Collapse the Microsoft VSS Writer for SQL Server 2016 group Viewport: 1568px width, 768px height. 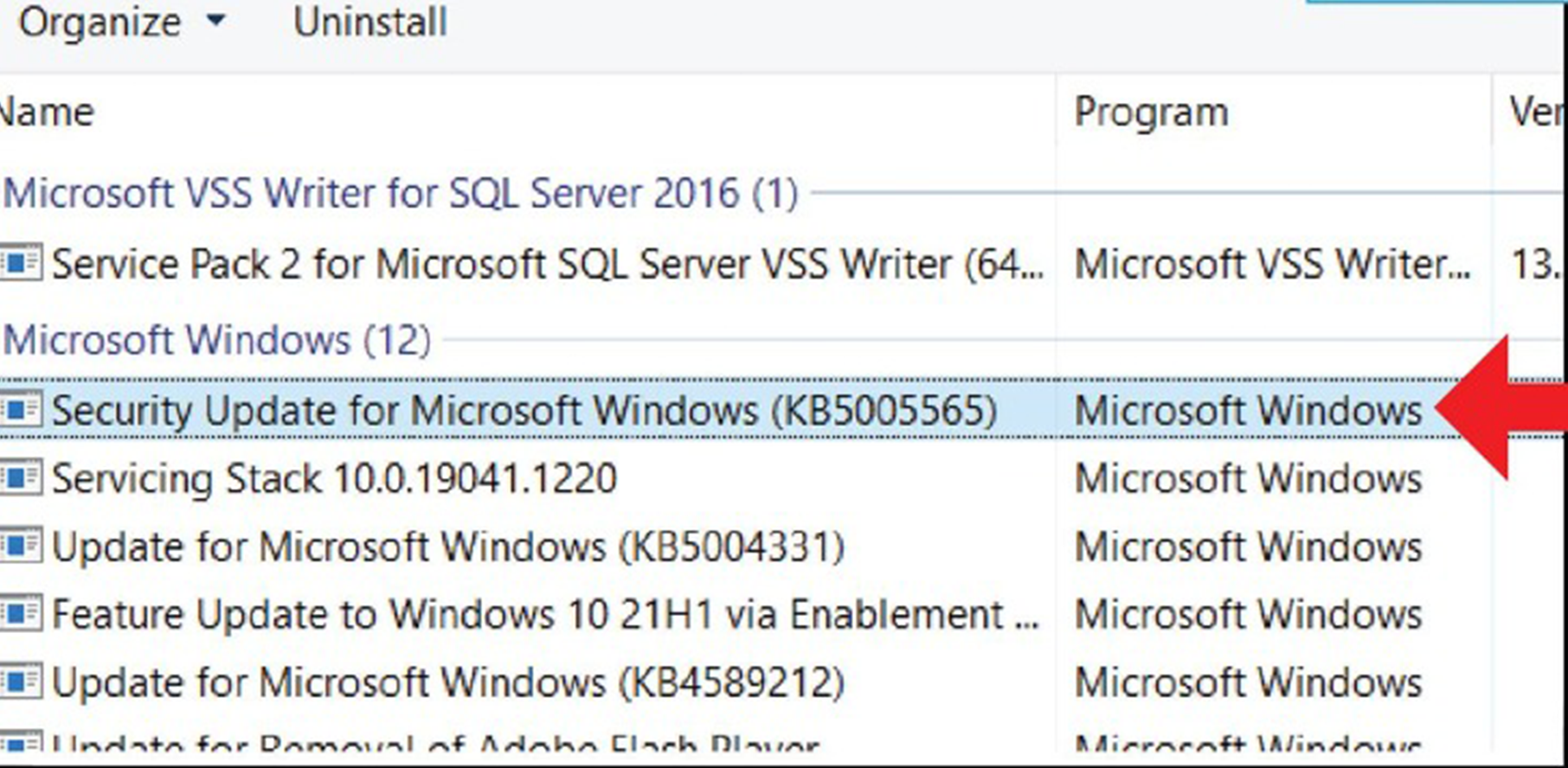click(400, 193)
